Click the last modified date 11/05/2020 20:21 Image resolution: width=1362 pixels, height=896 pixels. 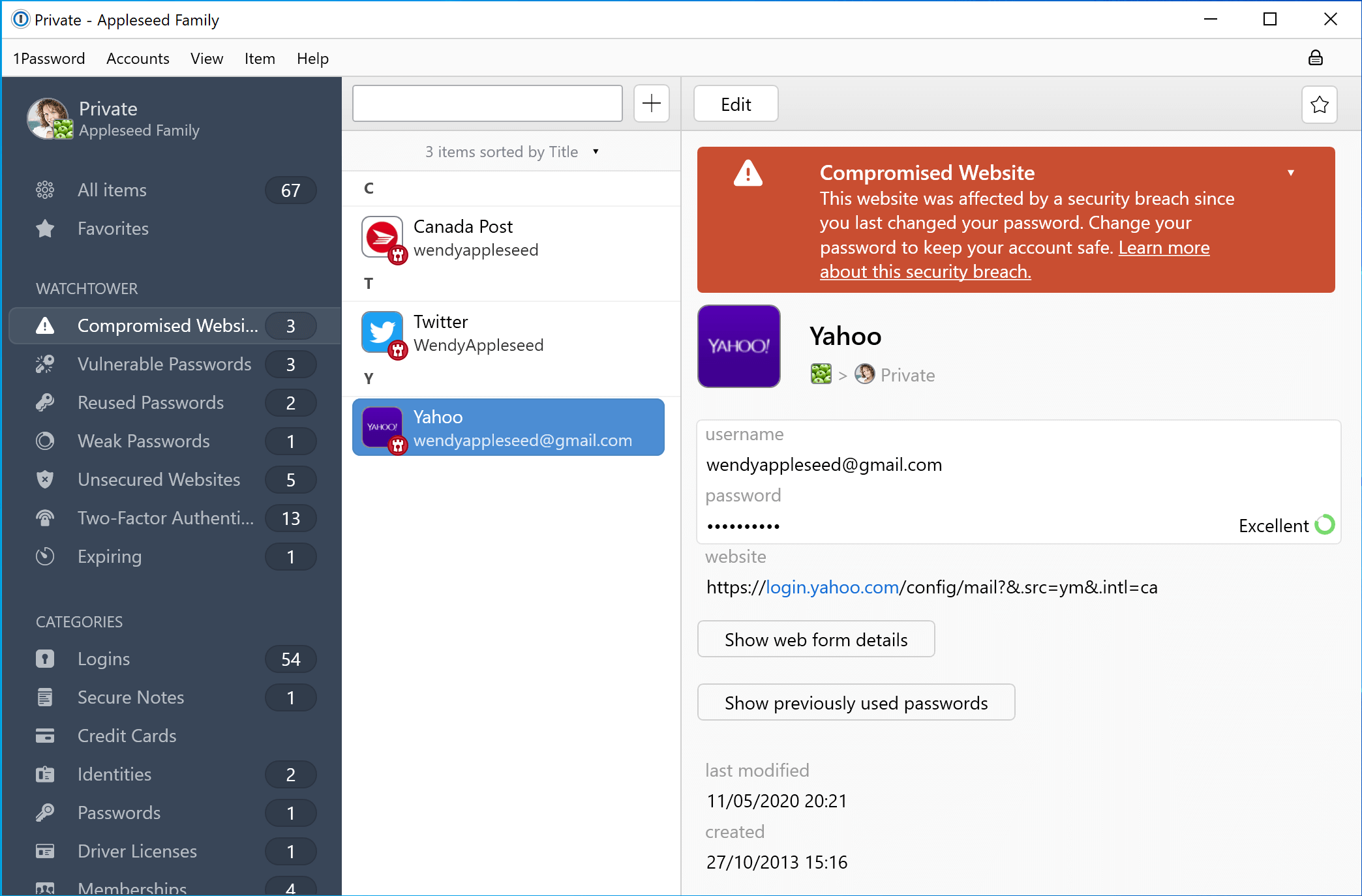pyautogui.click(x=776, y=801)
